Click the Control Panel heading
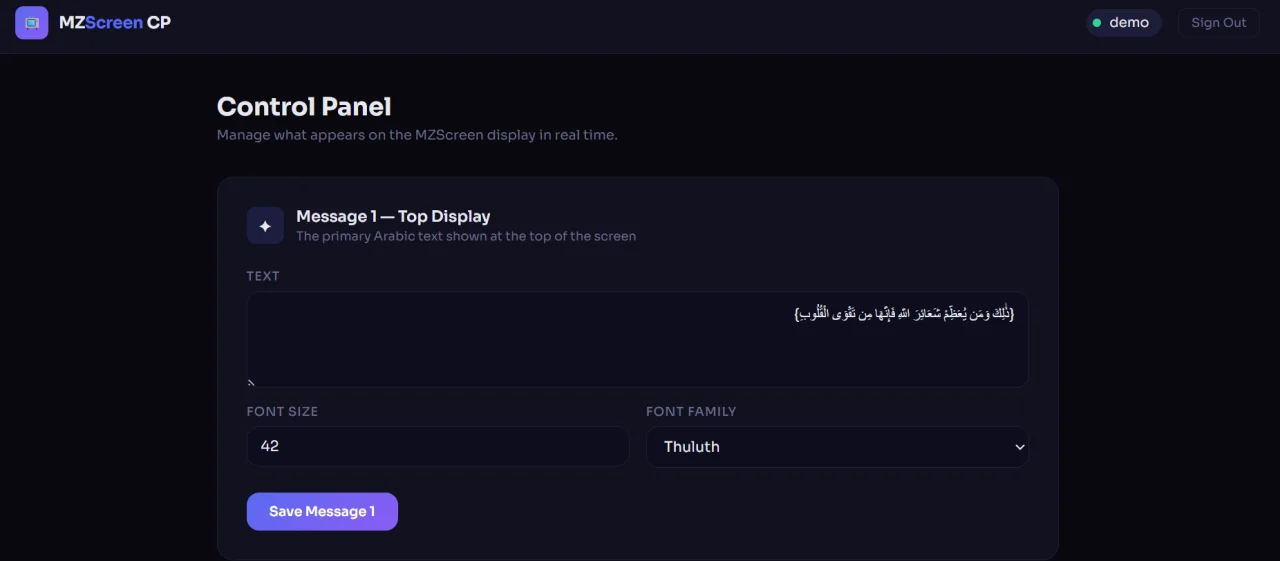The image size is (1280, 561). click(304, 107)
